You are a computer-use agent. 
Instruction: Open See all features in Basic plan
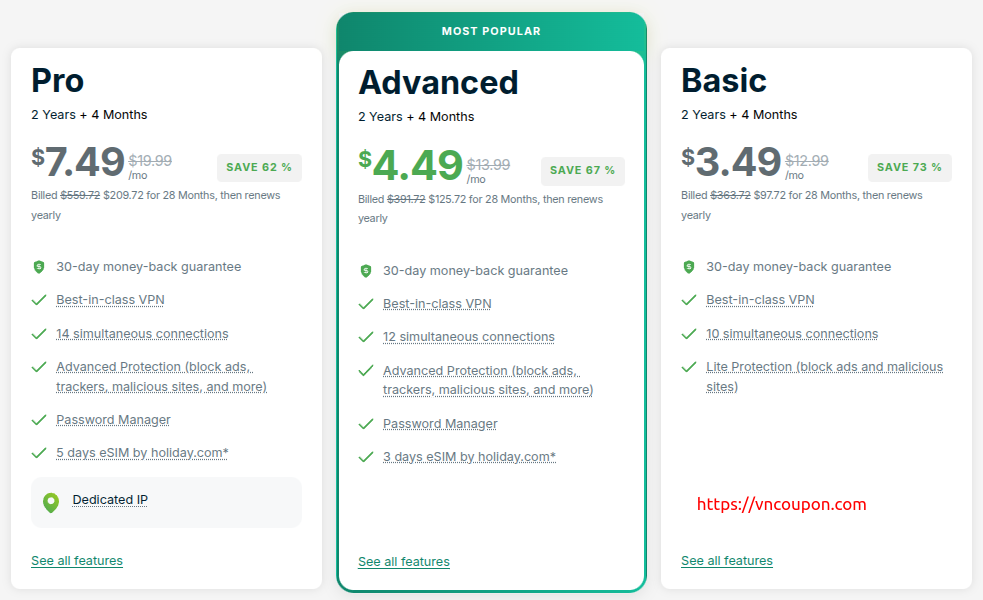pos(727,561)
